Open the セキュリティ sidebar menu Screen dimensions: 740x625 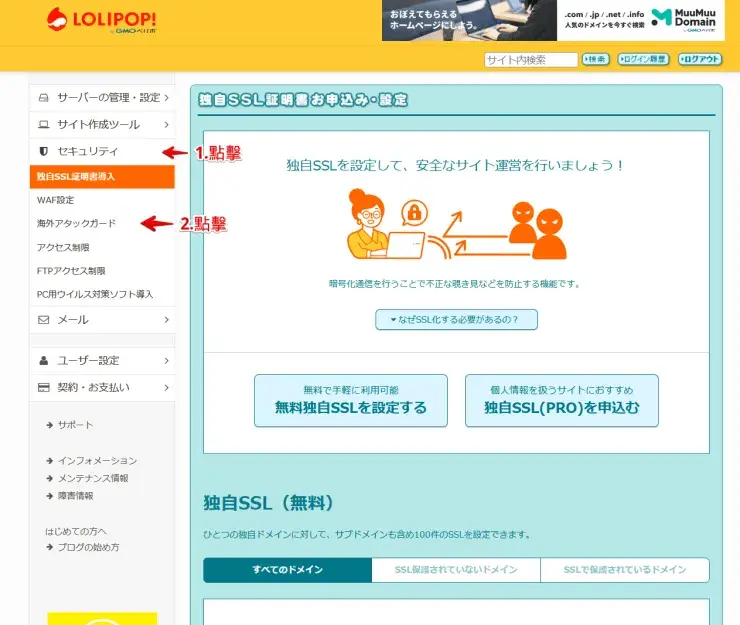[x=102, y=151]
